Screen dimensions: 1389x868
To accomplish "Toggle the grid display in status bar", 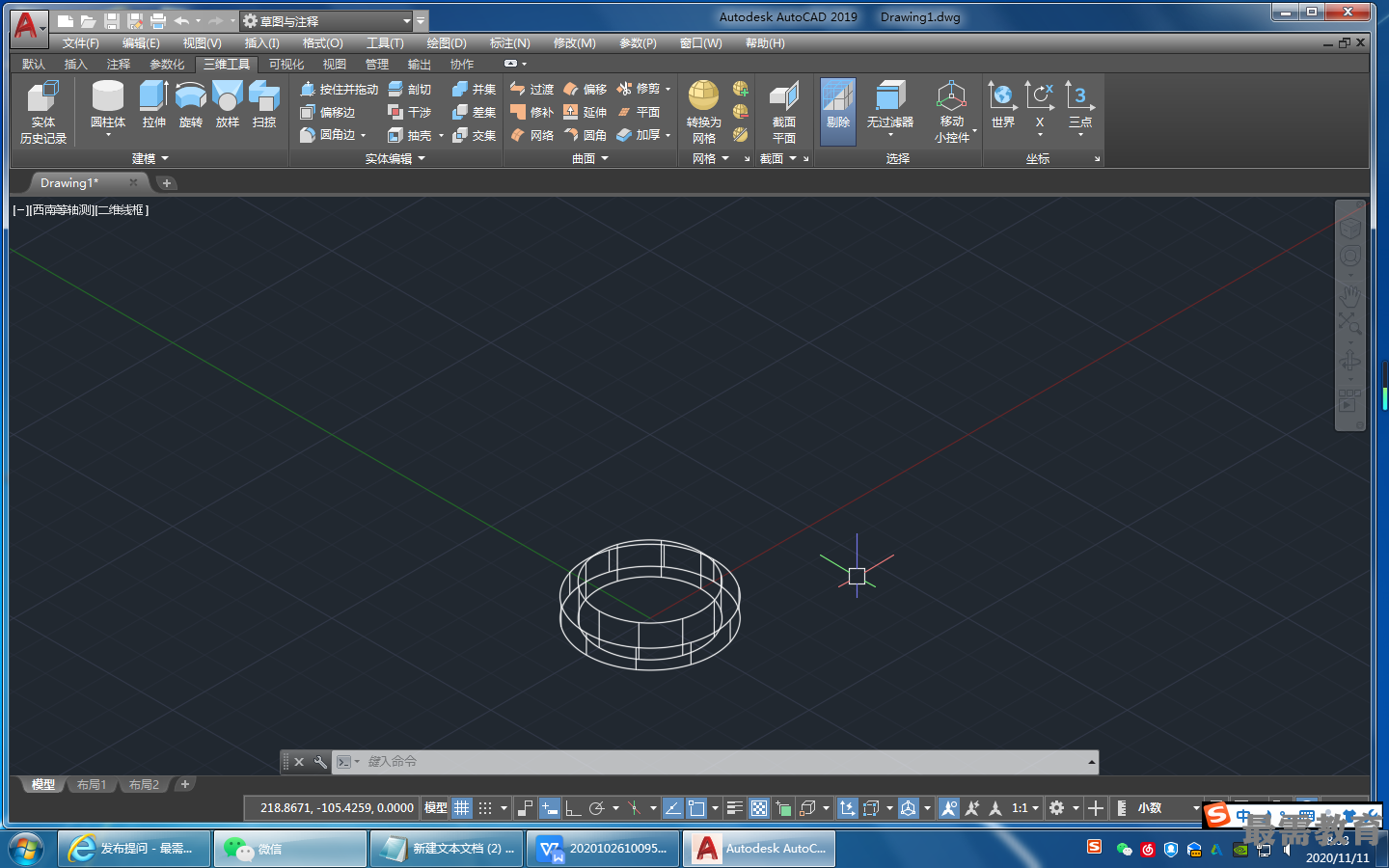I will point(462,808).
